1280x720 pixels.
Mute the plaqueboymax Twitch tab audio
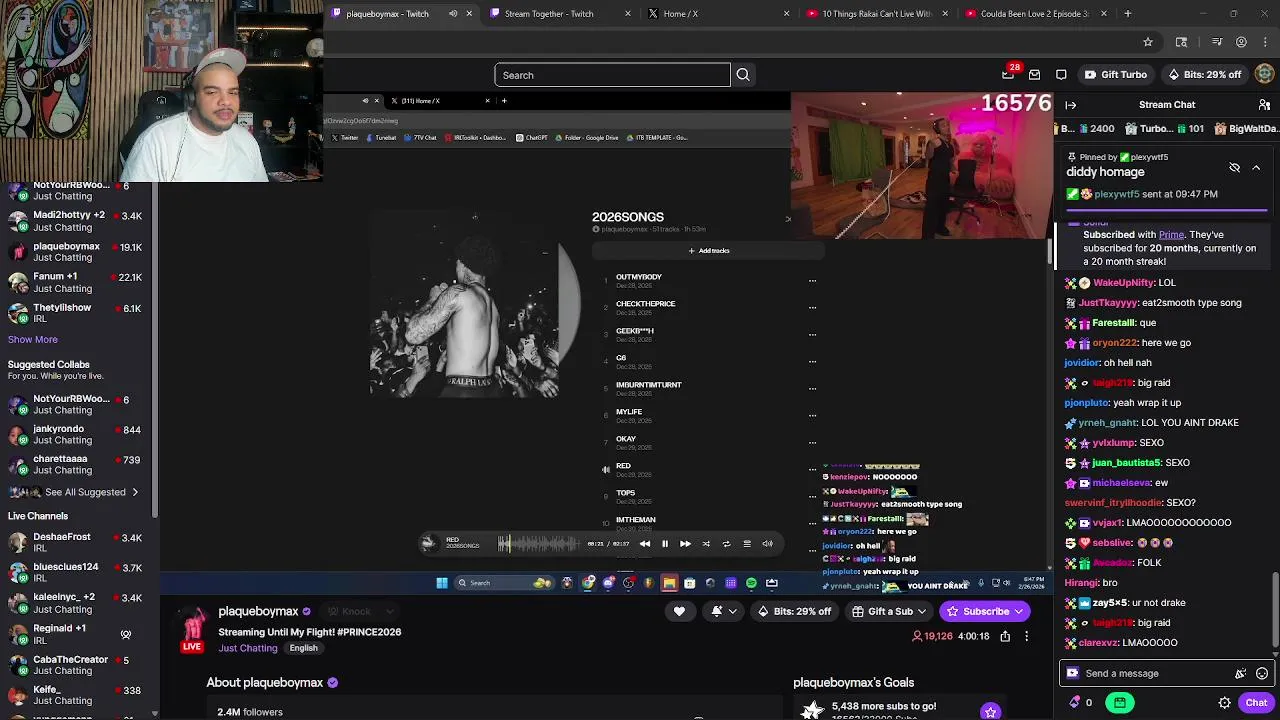(453, 14)
